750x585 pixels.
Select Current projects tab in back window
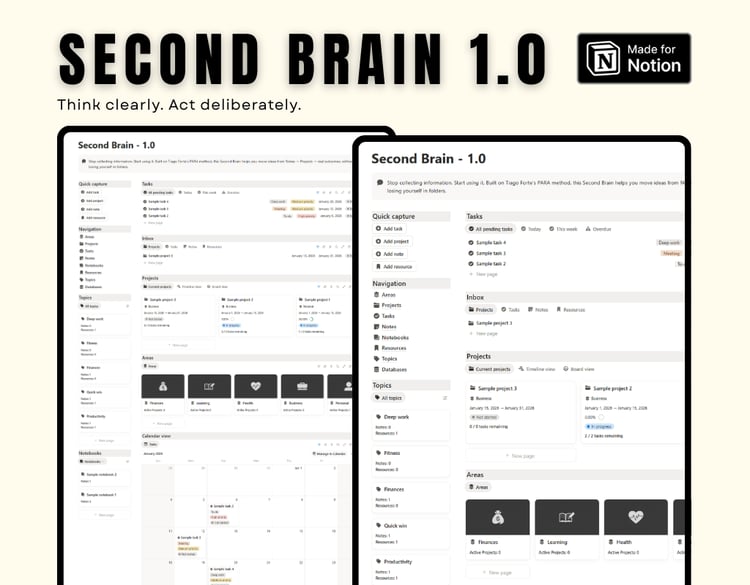157,287
